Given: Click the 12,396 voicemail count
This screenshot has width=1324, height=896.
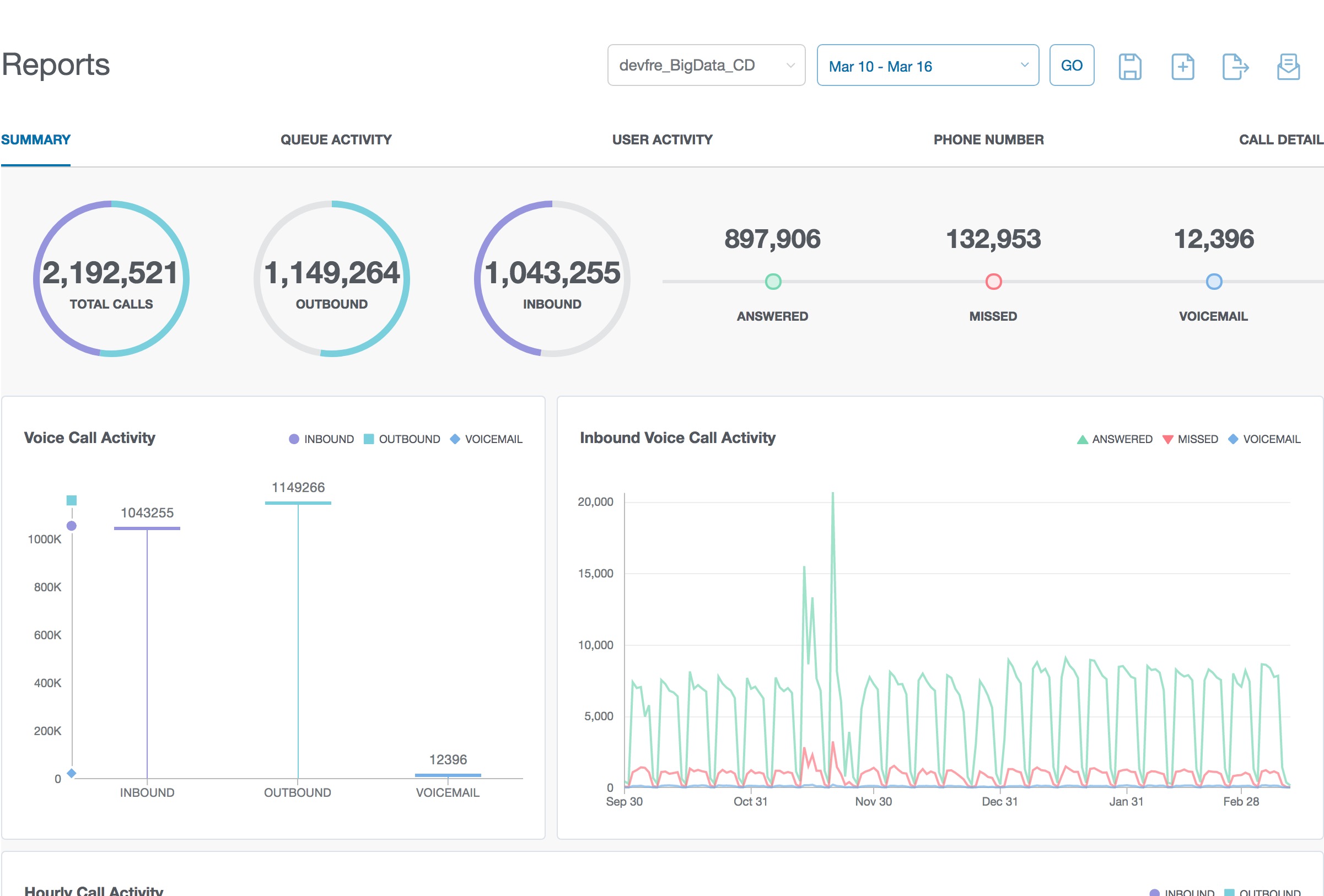Looking at the screenshot, I should 1213,239.
